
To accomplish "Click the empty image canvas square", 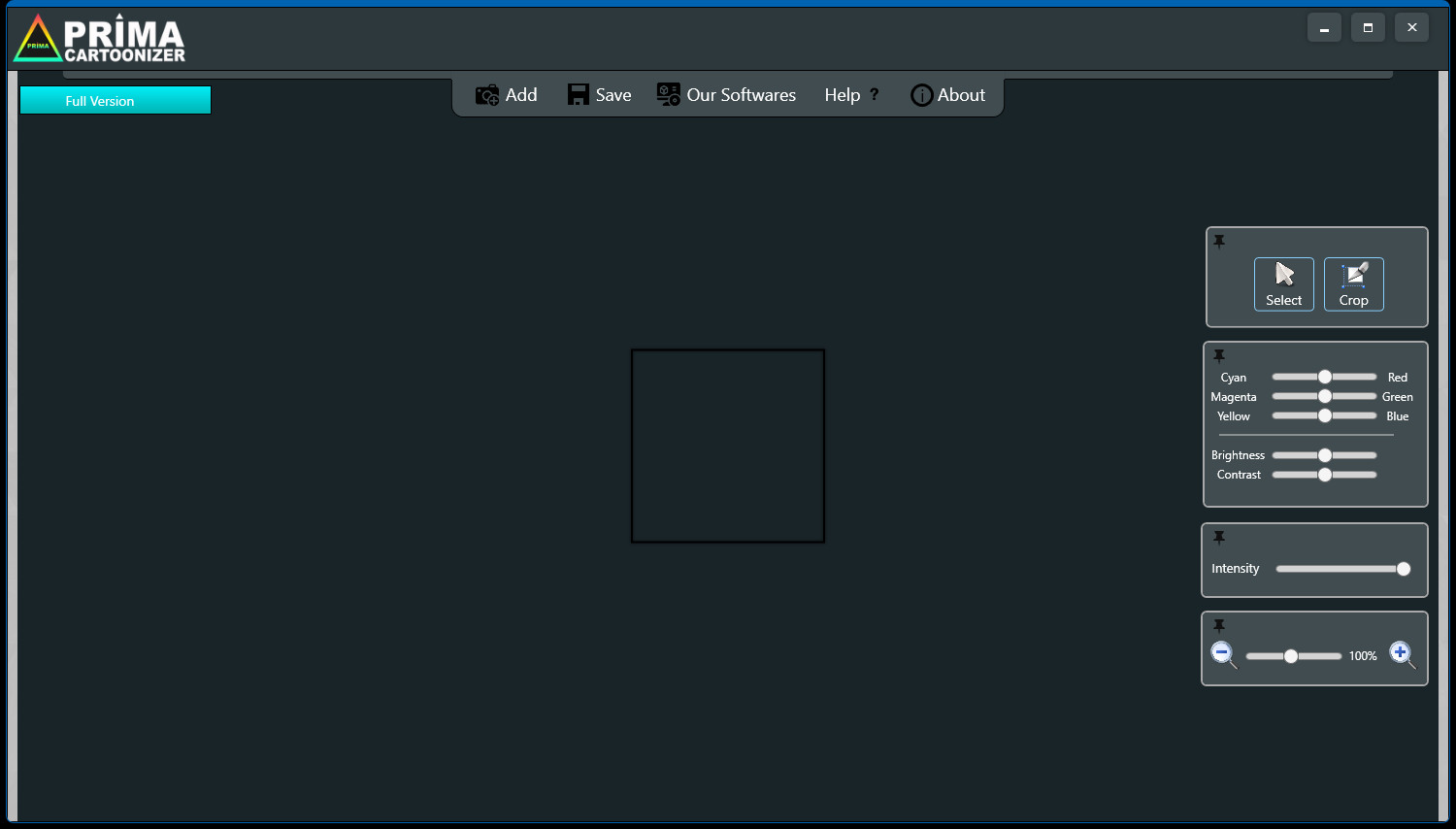I will click(728, 446).
